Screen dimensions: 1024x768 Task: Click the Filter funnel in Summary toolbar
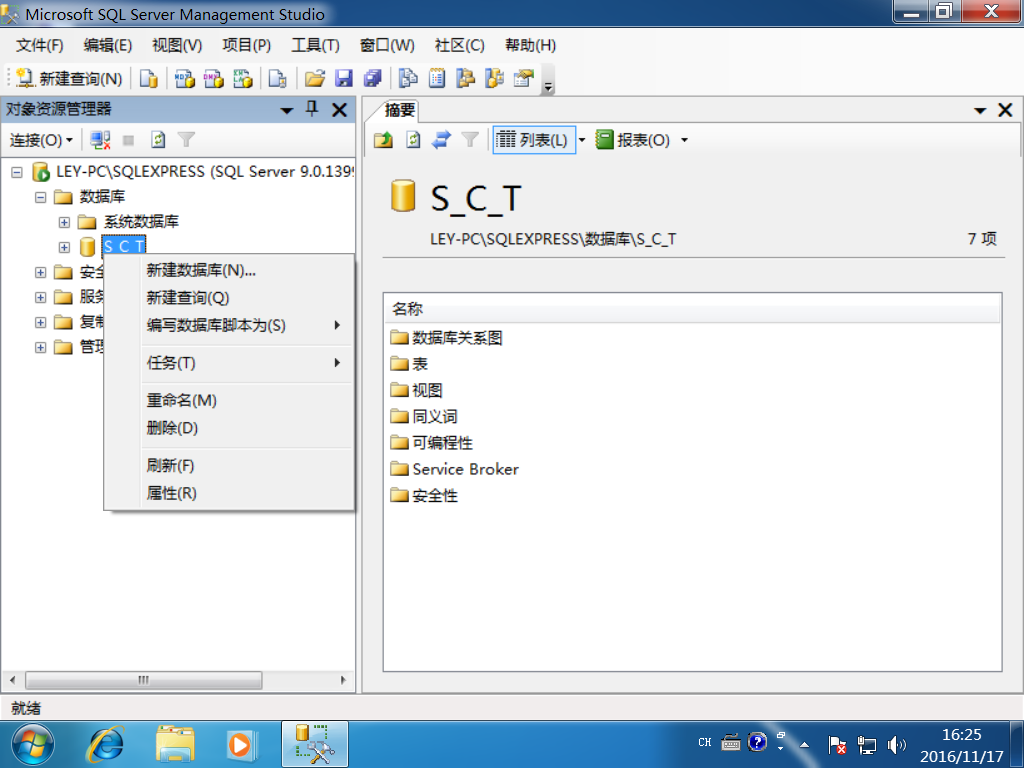[x=470, y=140]
